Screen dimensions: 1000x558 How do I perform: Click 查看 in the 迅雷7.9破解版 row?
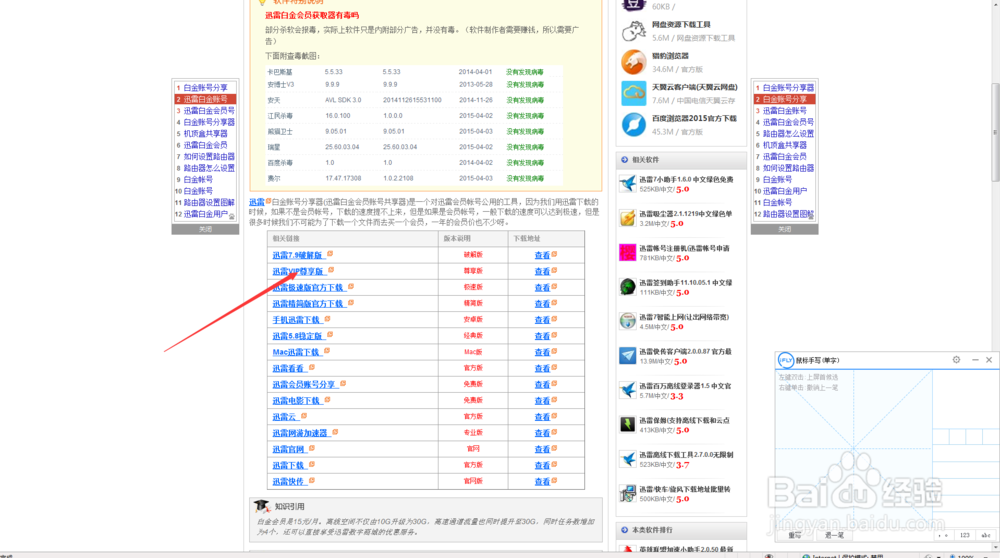point(542,255)
